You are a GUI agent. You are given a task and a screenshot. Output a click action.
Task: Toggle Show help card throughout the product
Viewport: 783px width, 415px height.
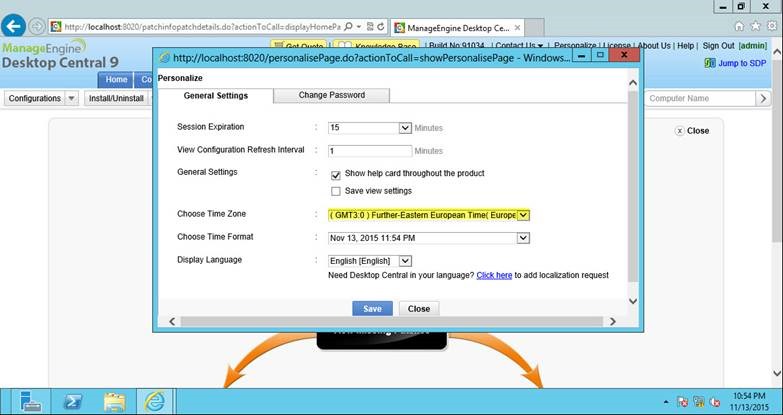pos(336,175)
